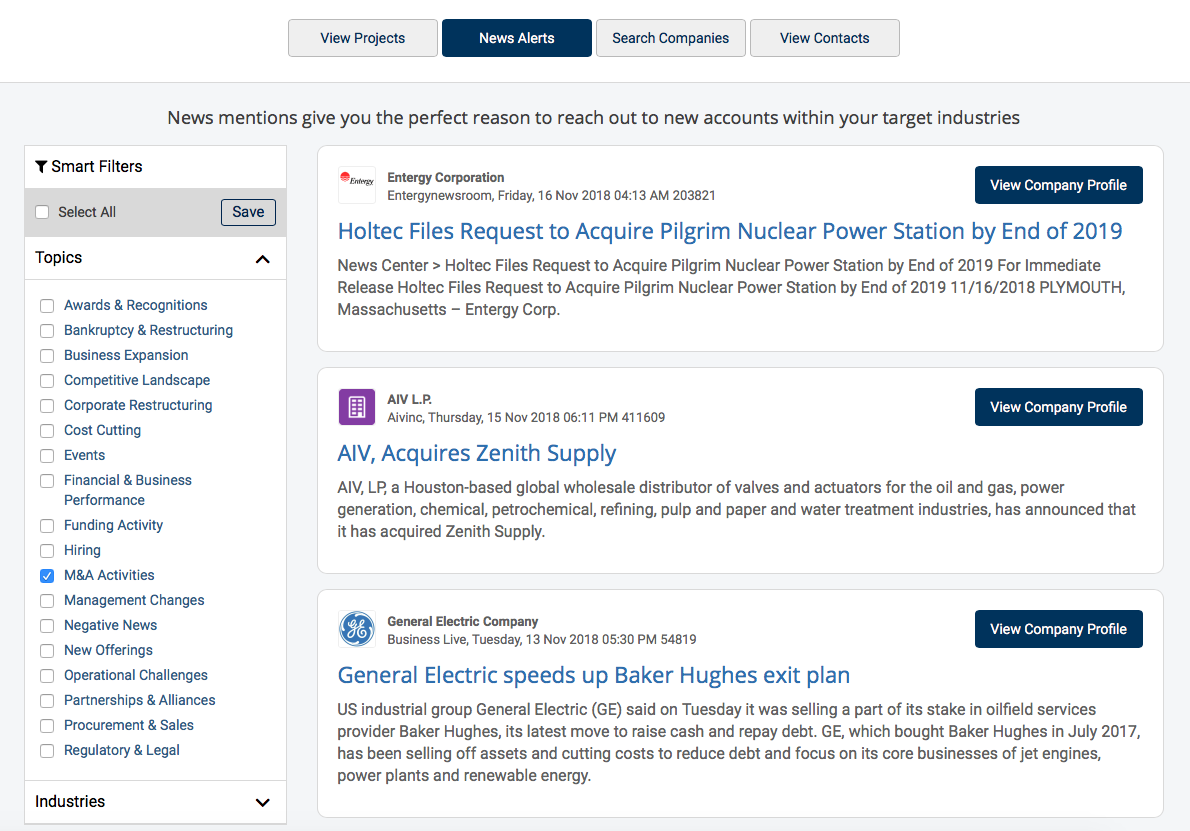View Company Profile for Entergy Corporation
1190x831 pixels.
(1059, 185)
